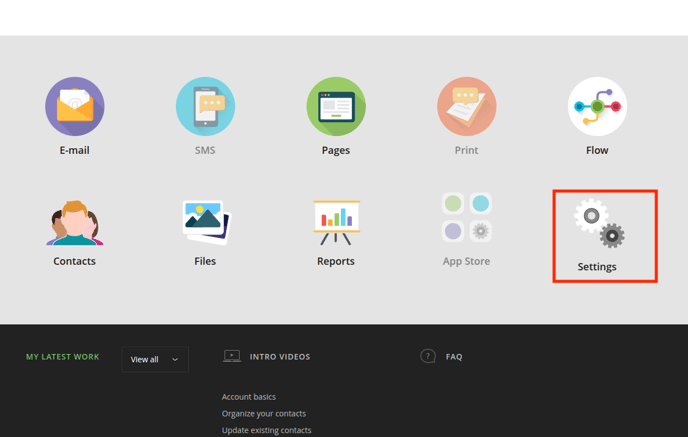The width and height of the screenshot is (688, 437).
Task: Select the Print paper icon
Action: [x=466, y=106]
